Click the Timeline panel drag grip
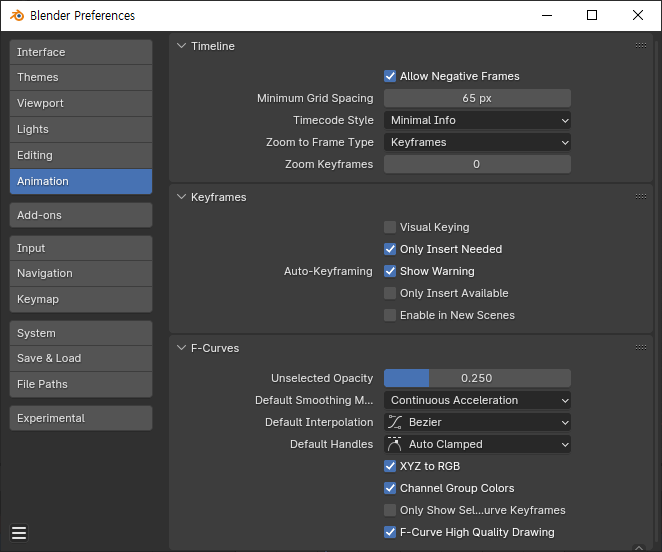The height and width of the screenshot is (552, 662). (640, 46)
